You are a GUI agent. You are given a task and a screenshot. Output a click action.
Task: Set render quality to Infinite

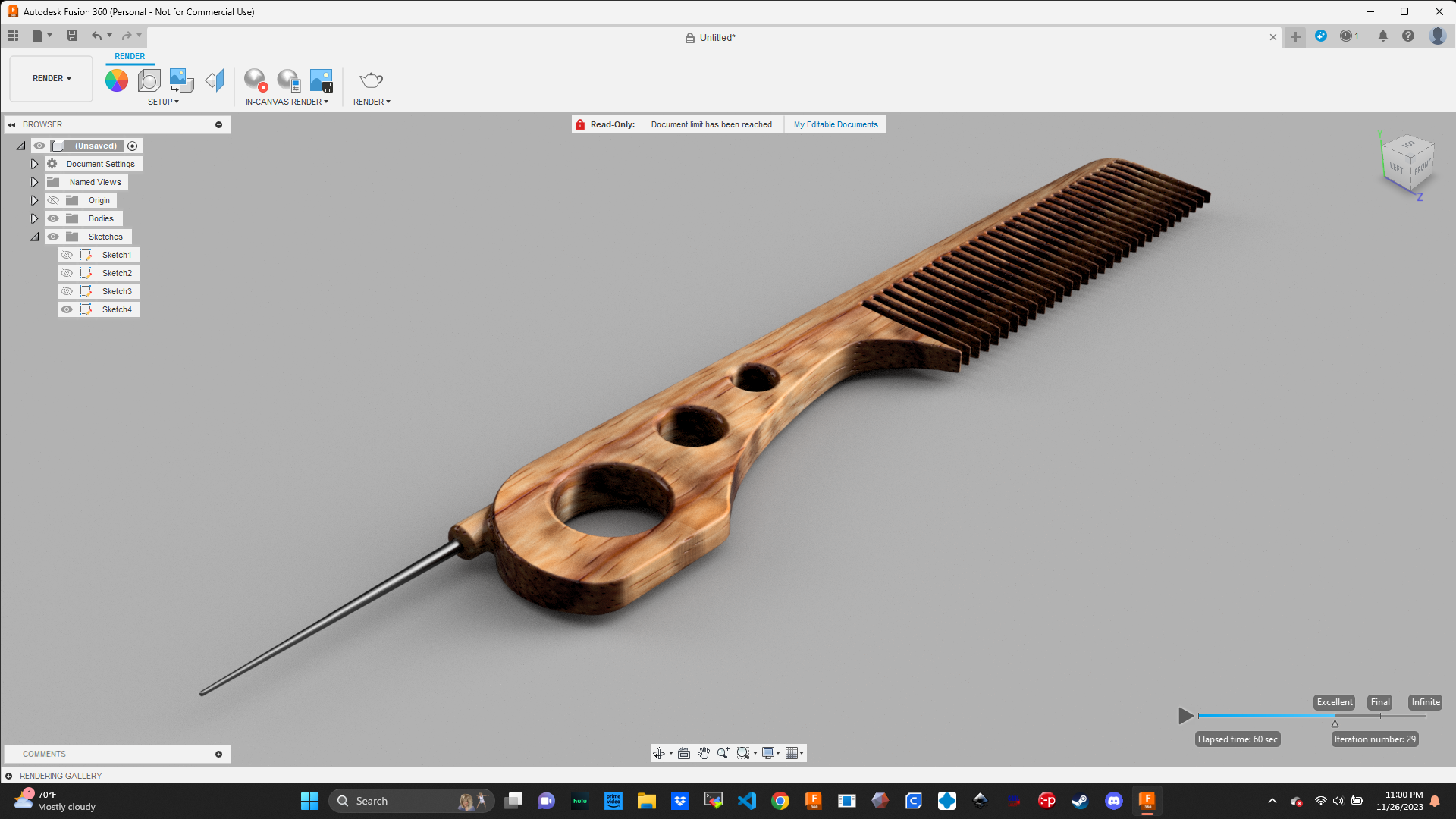click(1426, 702)
